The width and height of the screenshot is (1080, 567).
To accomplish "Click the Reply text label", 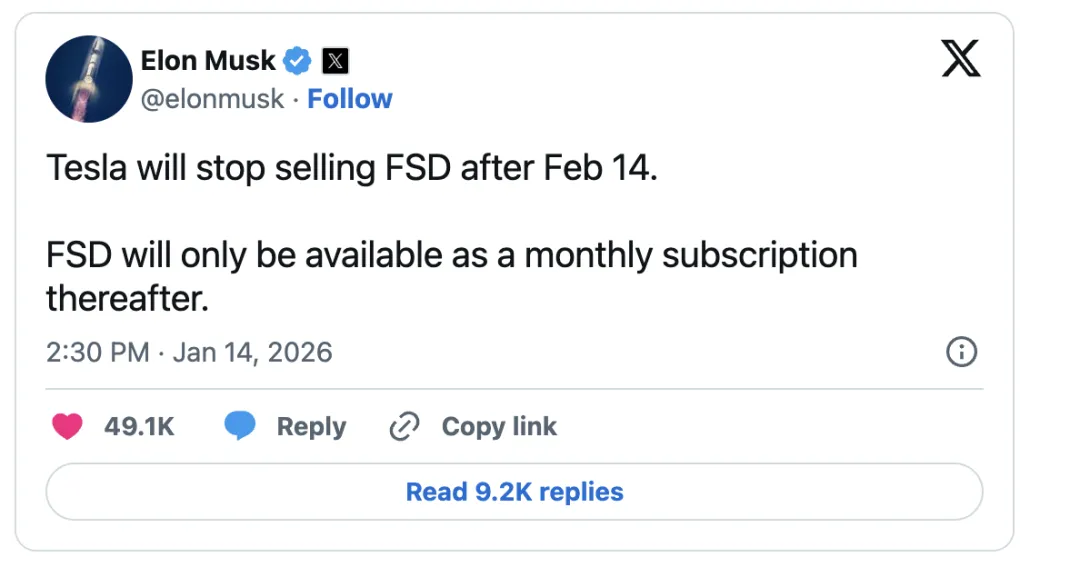I will 311,427.
